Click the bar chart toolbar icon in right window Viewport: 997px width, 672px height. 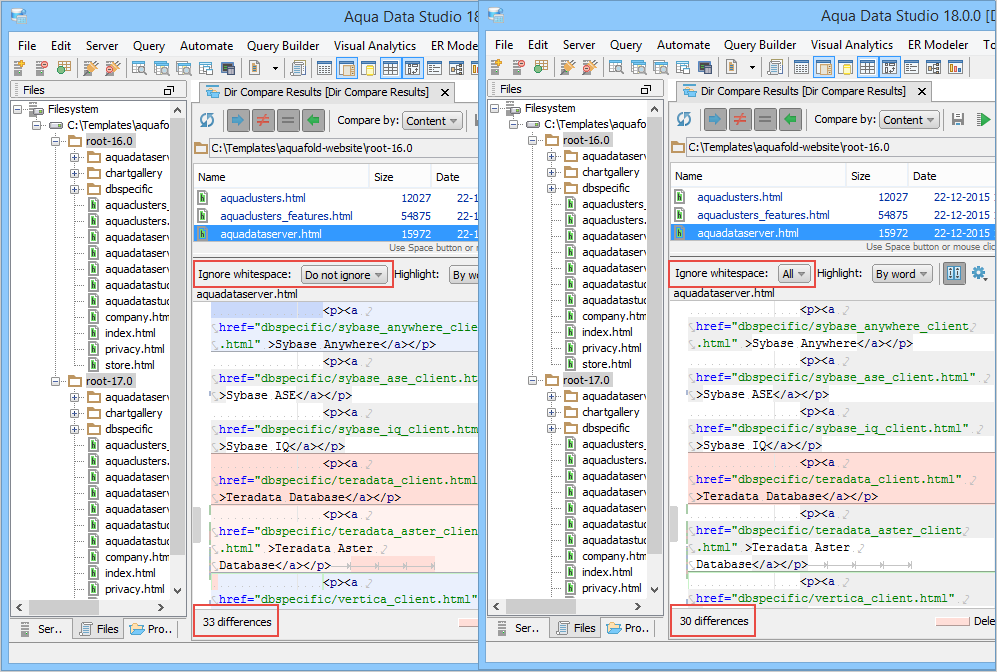point(956,68)
